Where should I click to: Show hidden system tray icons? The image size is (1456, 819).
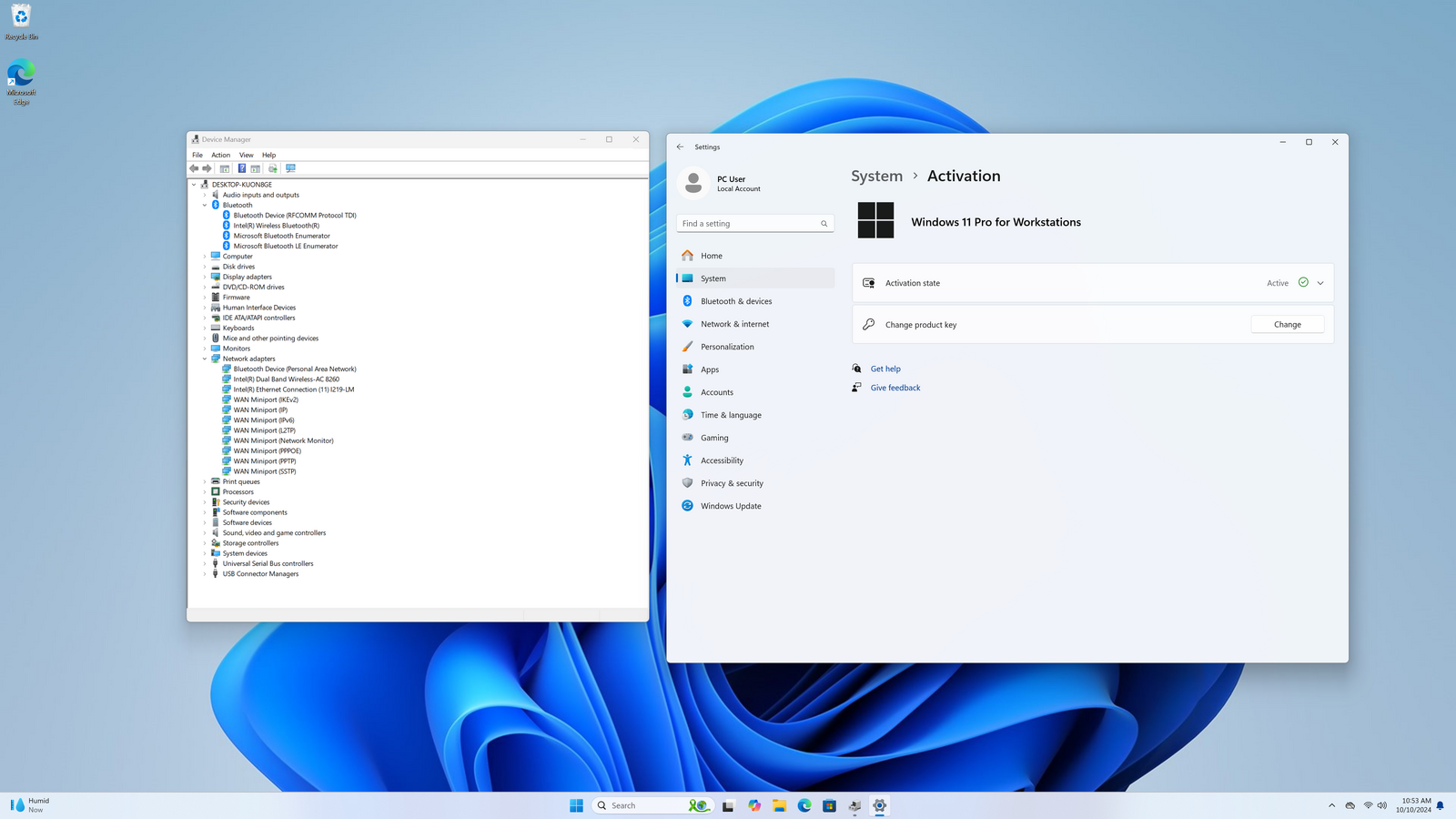[x=1331, y=805]
